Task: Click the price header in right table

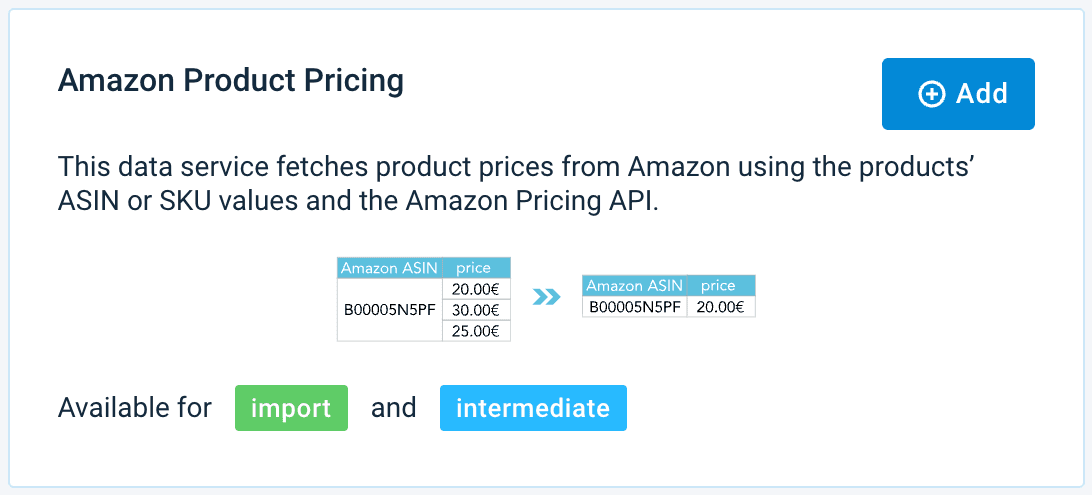Action: 719,286
